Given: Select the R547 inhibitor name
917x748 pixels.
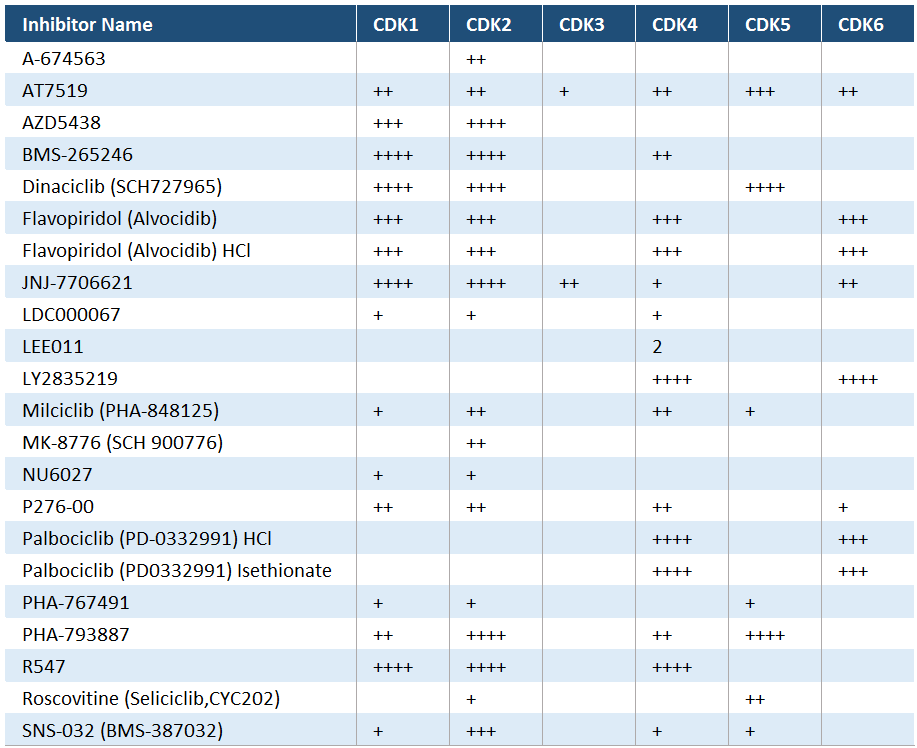Looking at the screenshot, I should point(44,666).
